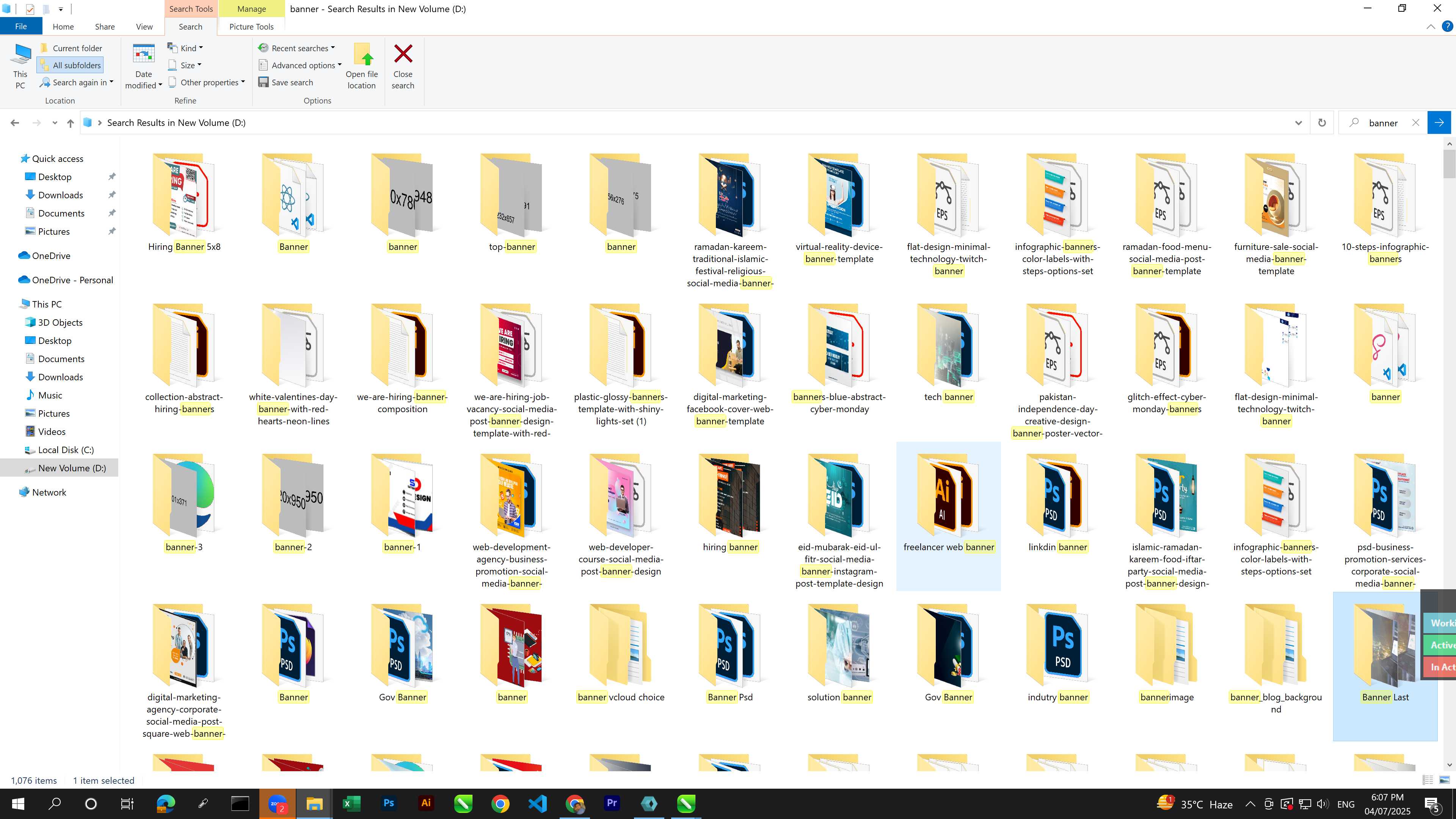Click the red Close search icon
Image resolution: width=1456 pixels, height=819 pixels.
403,55
